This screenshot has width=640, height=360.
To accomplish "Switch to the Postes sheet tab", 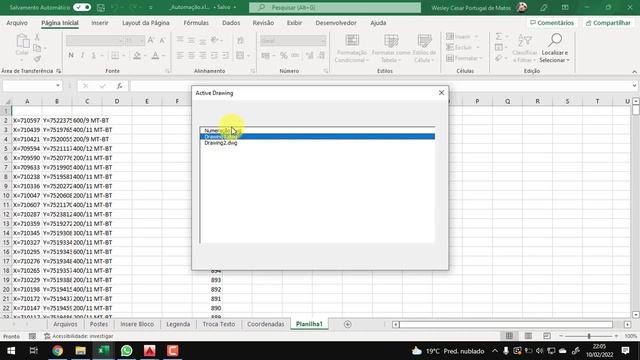I will (99, 324).
